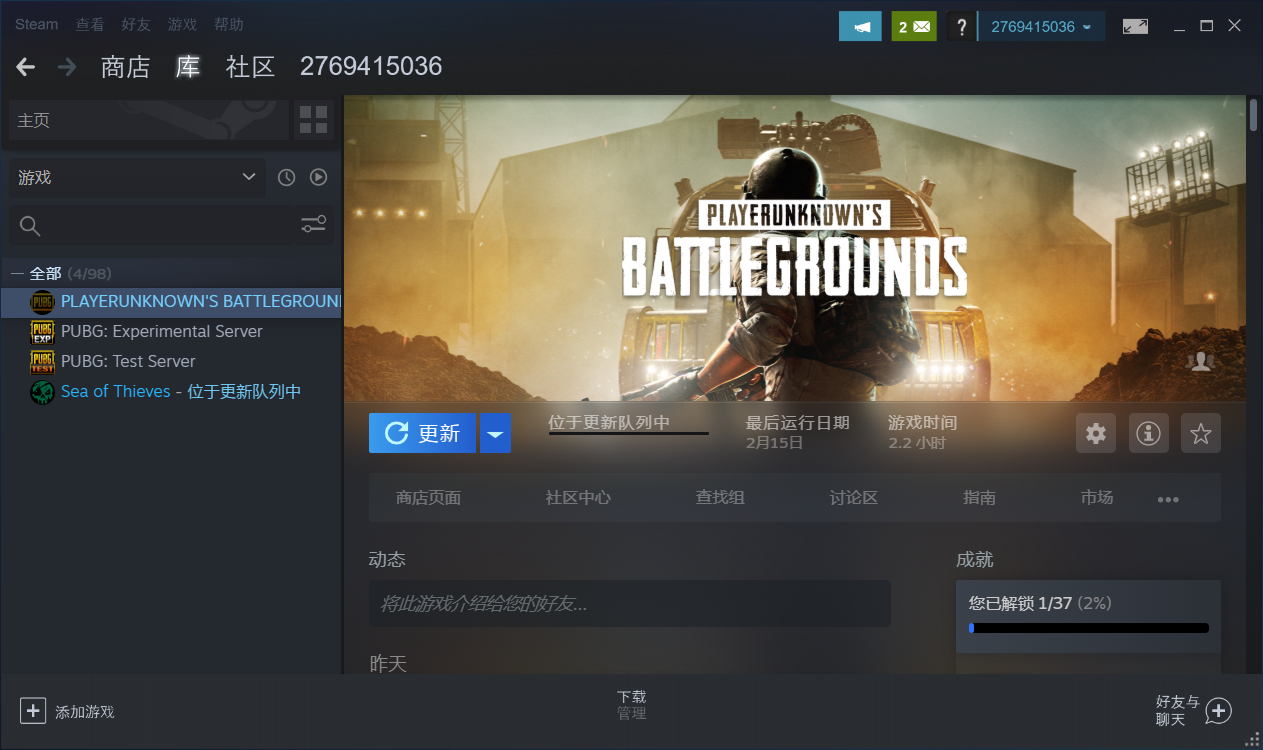Switch library to grid collections view
Screen dimensions: 1263x750
coord(313,120)
